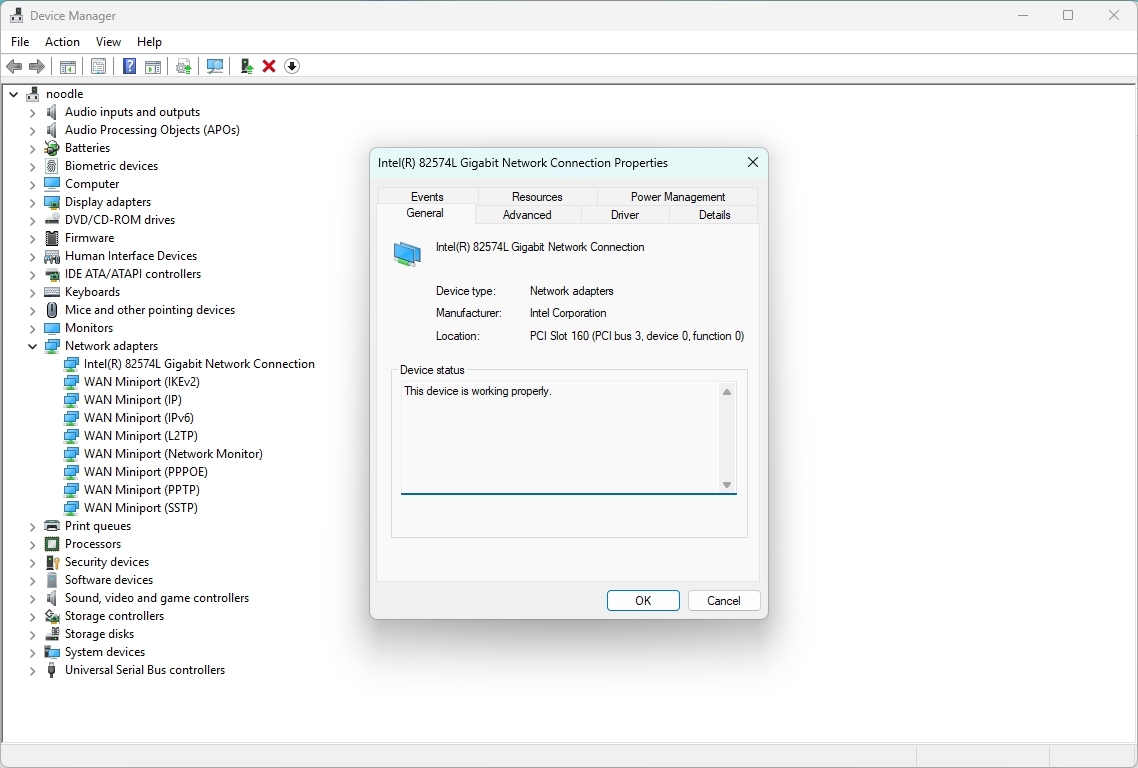This screenshot has width=1138, height=768.
Task: Click the Back arrow in the toolbar
Action: (14, 66)
